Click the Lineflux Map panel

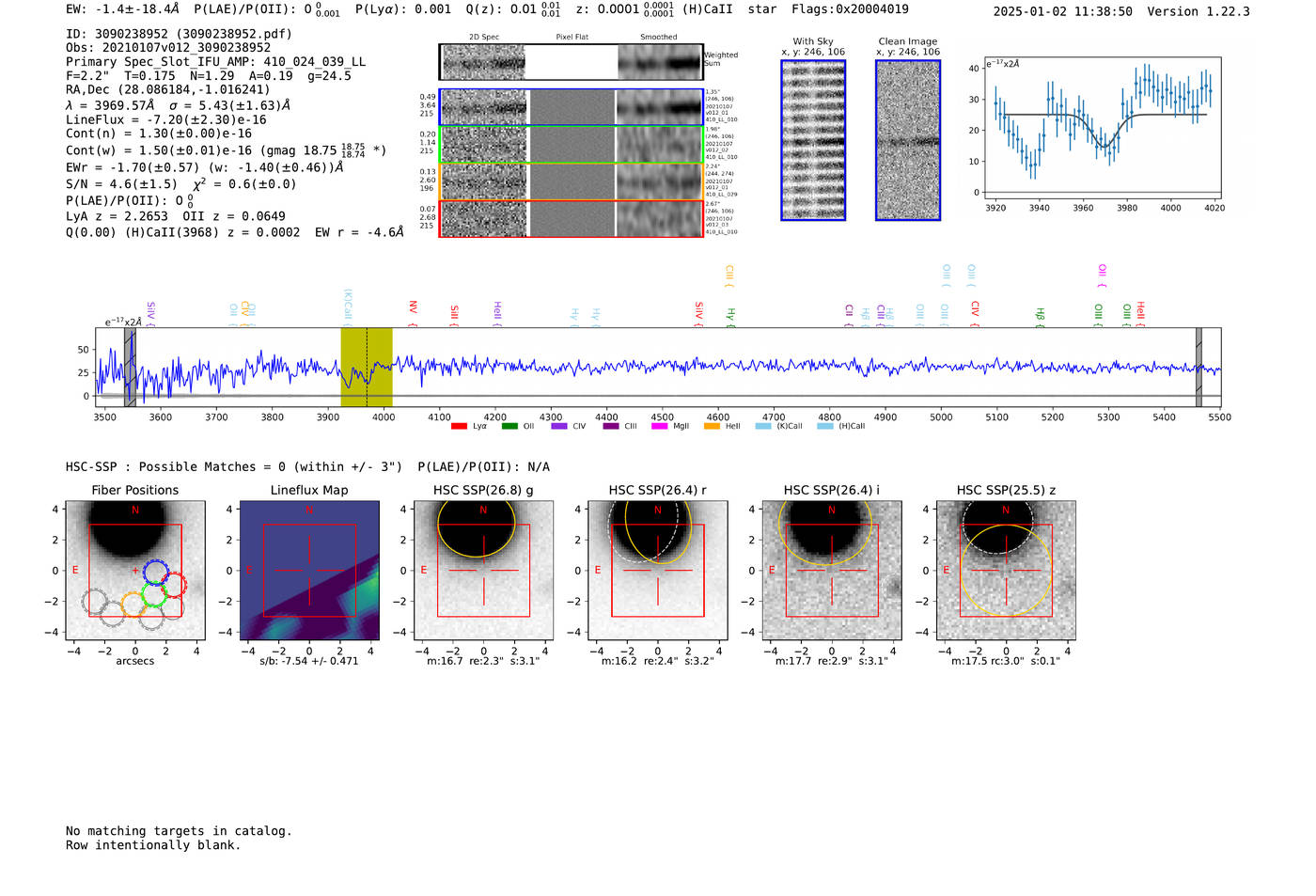pos(309,571)
